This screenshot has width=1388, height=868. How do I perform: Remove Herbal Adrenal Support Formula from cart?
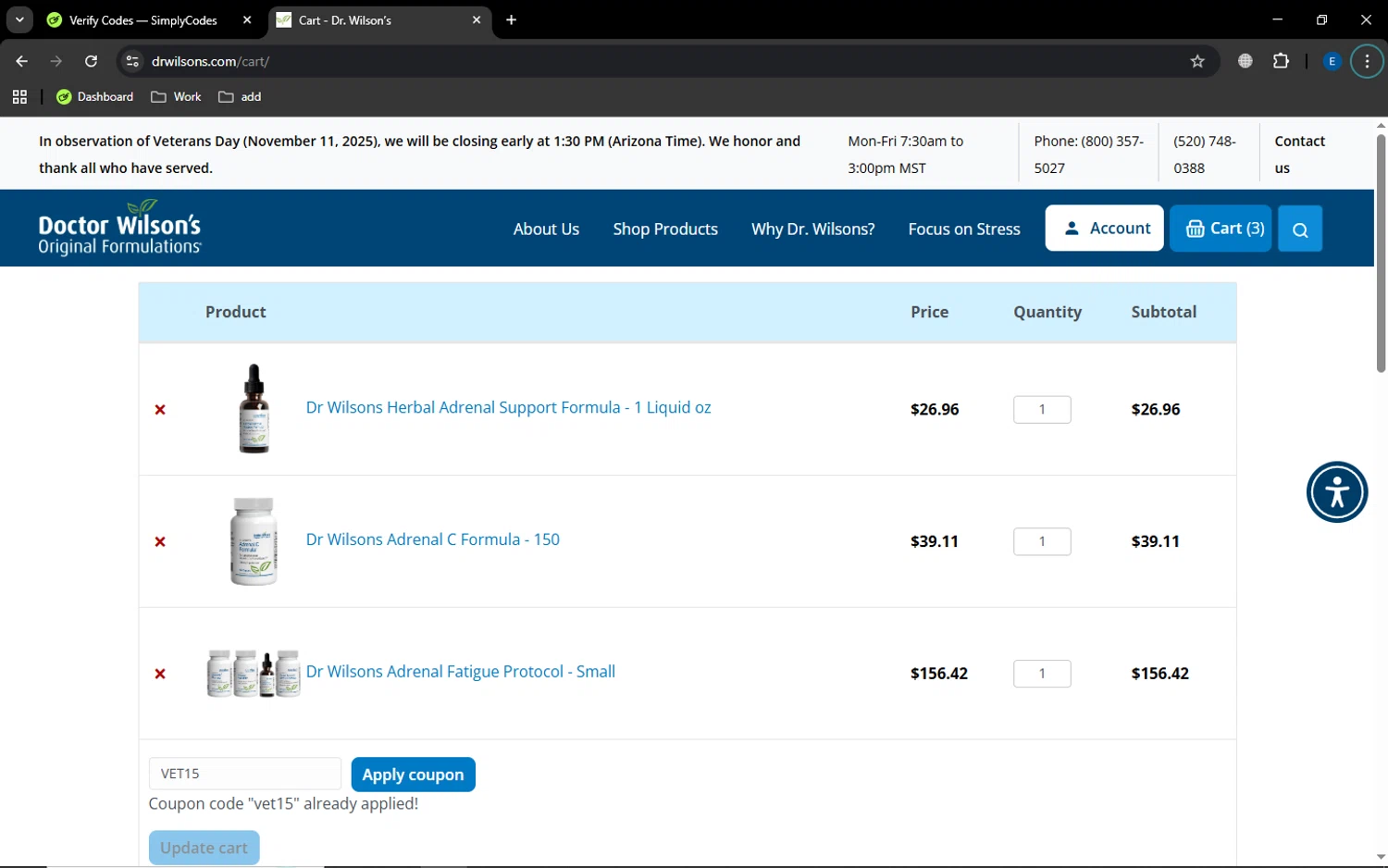pos(160,410)
